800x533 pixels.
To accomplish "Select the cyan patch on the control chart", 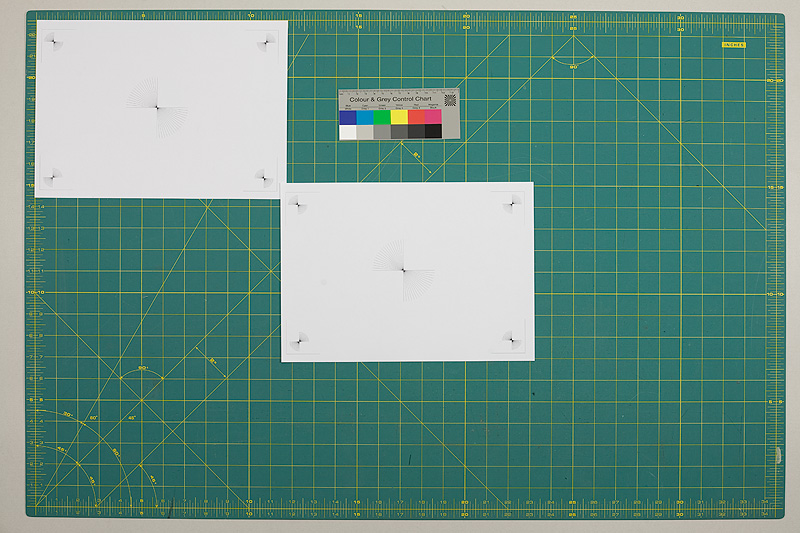I will click(x=364, y=116).
